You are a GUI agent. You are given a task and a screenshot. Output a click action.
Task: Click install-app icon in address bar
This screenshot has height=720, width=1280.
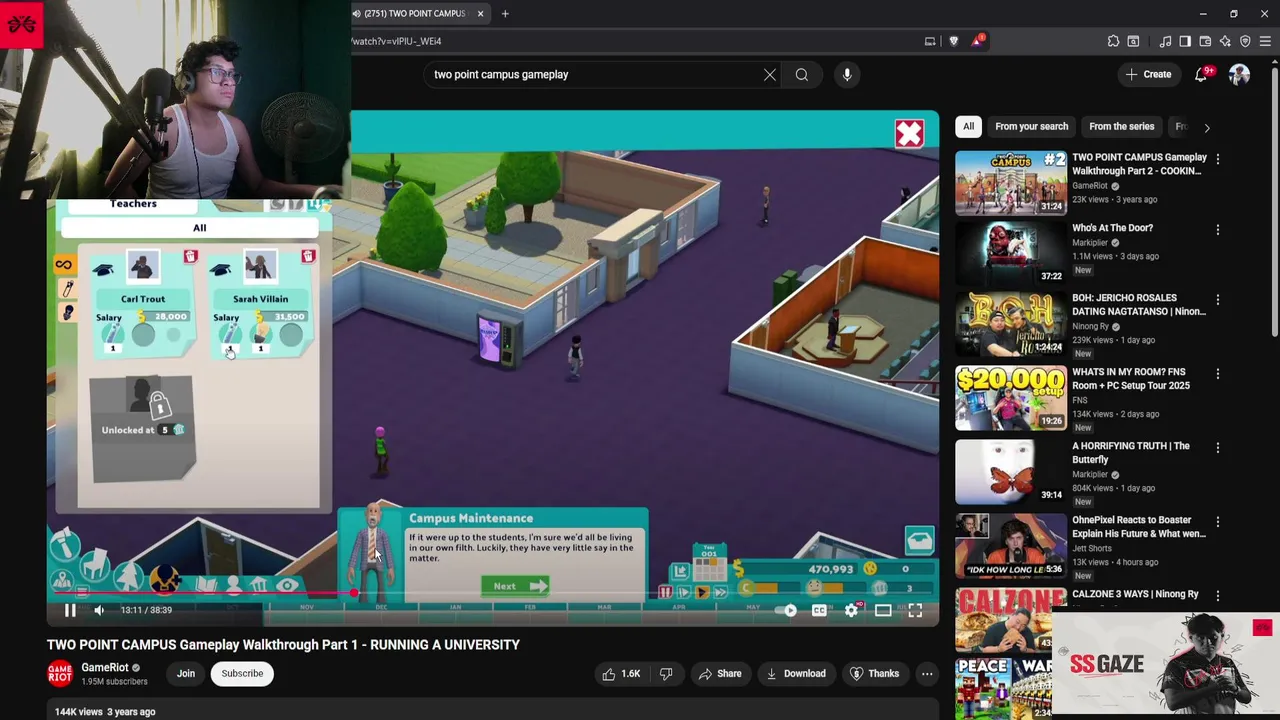click(x=930, y=41)
